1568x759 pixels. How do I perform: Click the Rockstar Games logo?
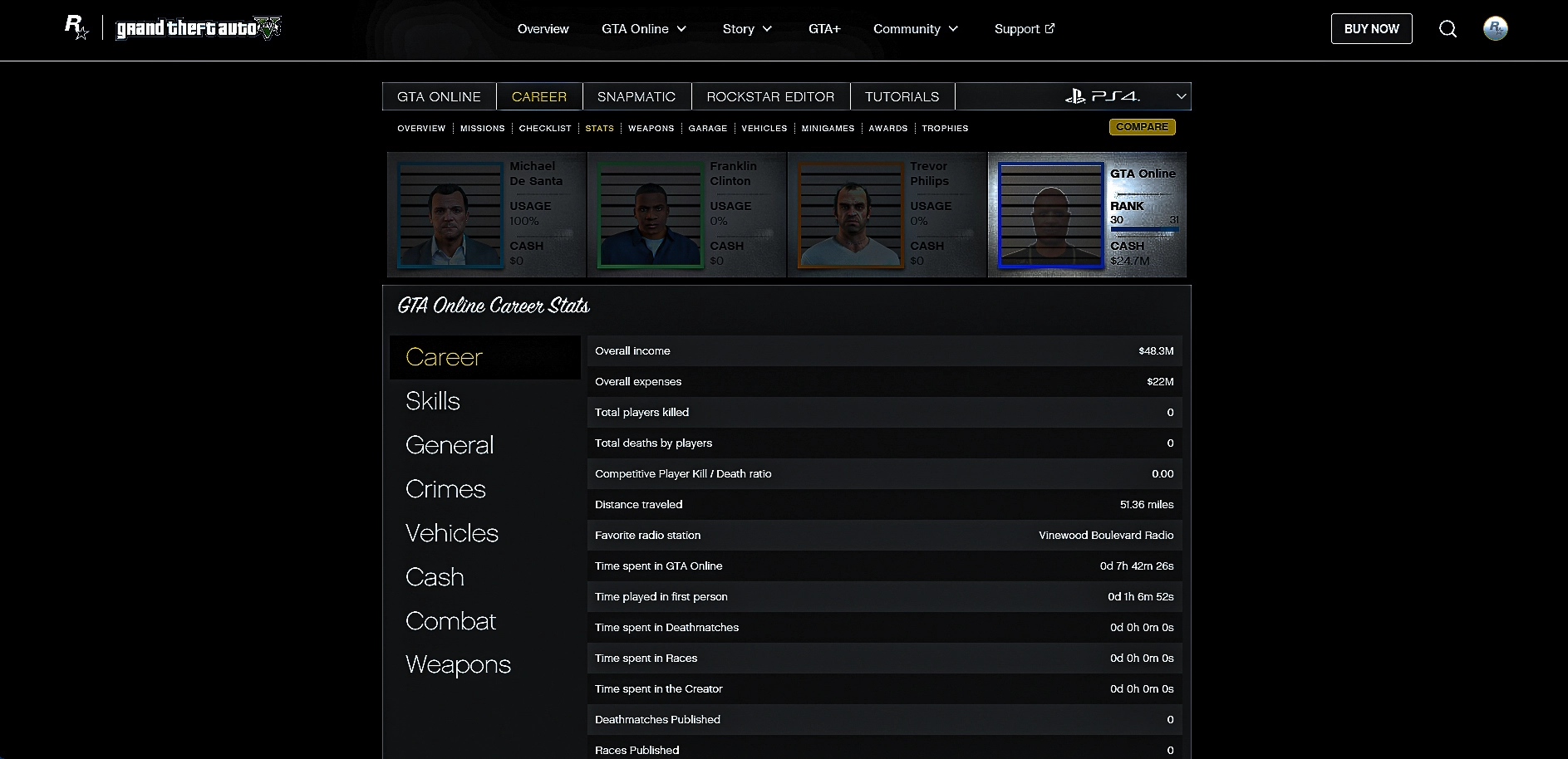pyautogui.click(x=76, y=28)
